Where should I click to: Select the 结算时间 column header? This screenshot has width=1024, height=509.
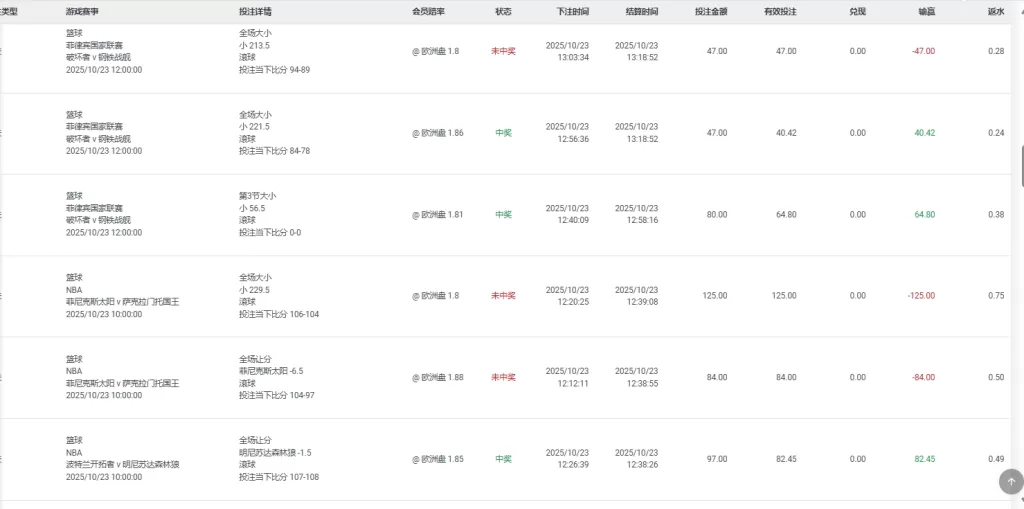coord(642,11)
